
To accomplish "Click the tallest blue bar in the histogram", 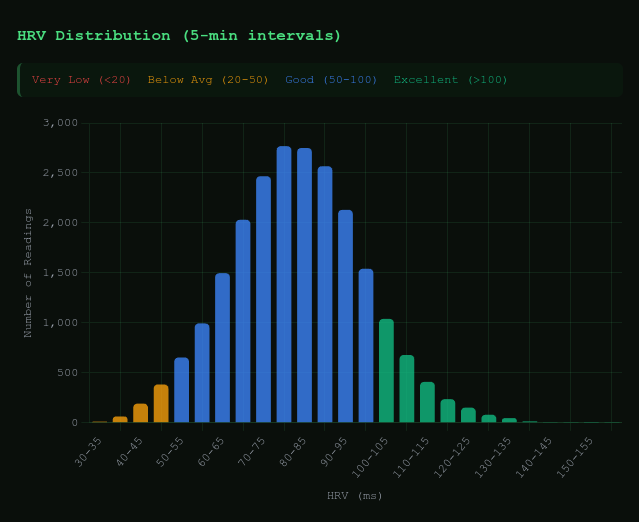I will pyautogui.click(x=284, y=284).
